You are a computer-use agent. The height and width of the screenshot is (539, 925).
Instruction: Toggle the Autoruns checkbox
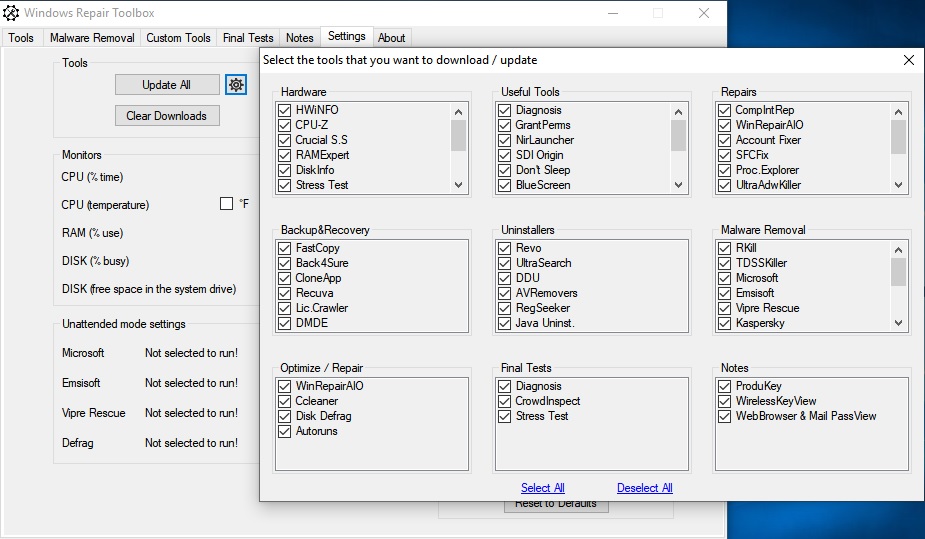coord(285,431)
